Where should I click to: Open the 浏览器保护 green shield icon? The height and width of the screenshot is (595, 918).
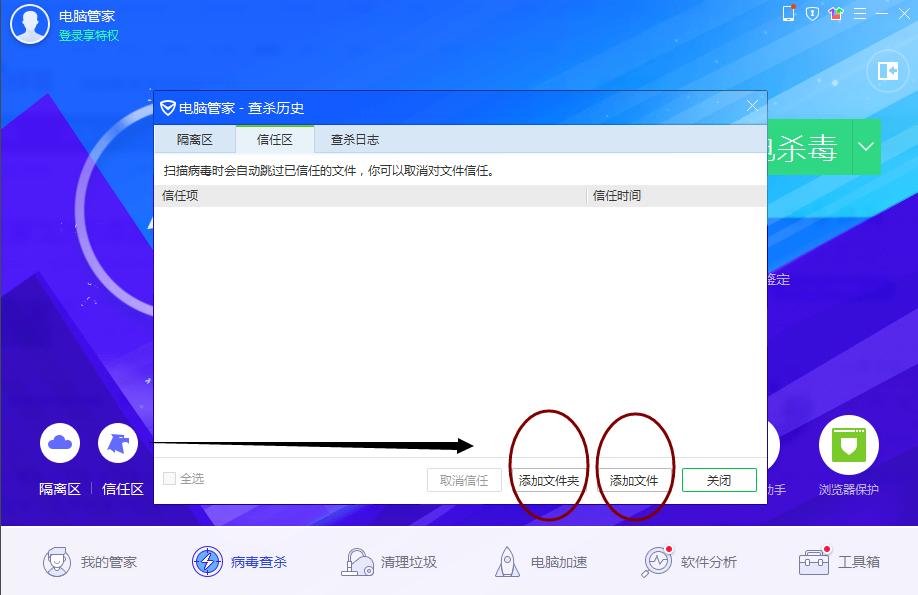coord(848,445)
